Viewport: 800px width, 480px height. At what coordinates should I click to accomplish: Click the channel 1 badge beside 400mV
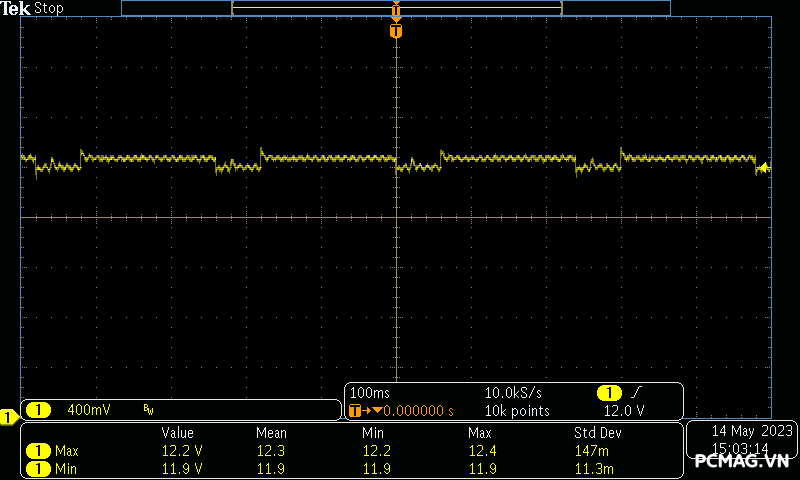38,410
